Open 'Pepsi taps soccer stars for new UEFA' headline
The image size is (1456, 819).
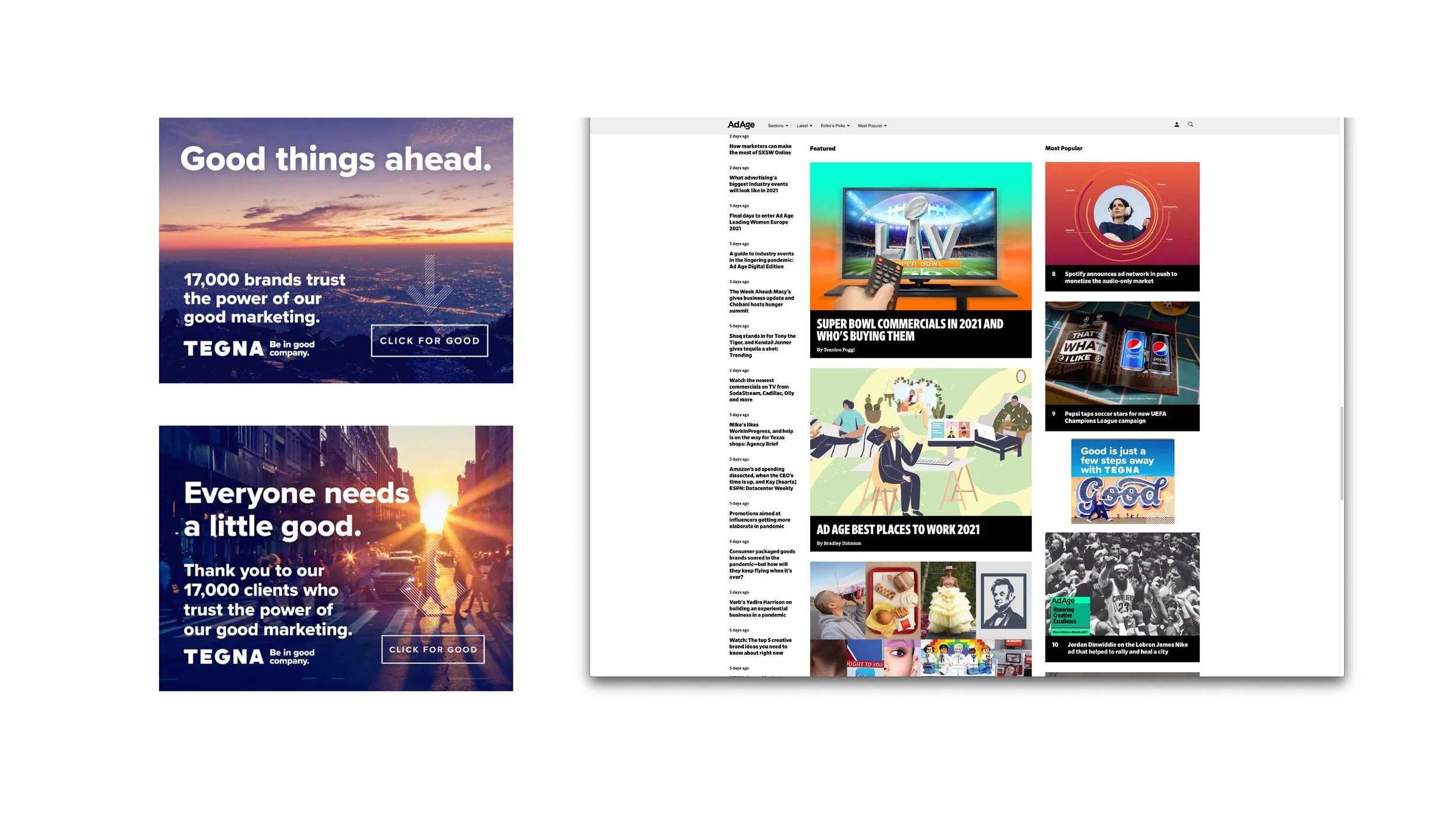coord(1115,417)
